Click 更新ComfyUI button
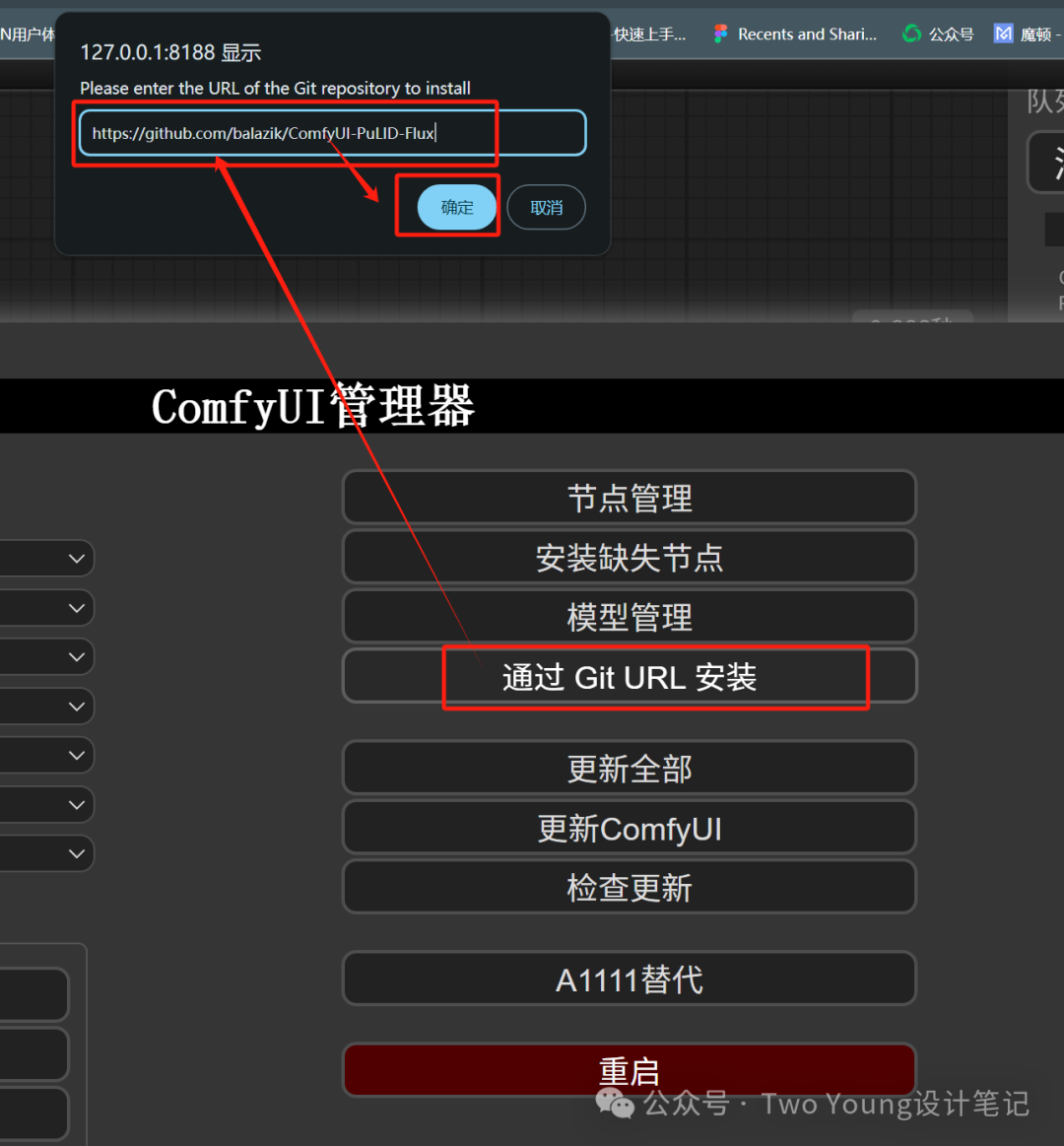 [x=630, y=828]
